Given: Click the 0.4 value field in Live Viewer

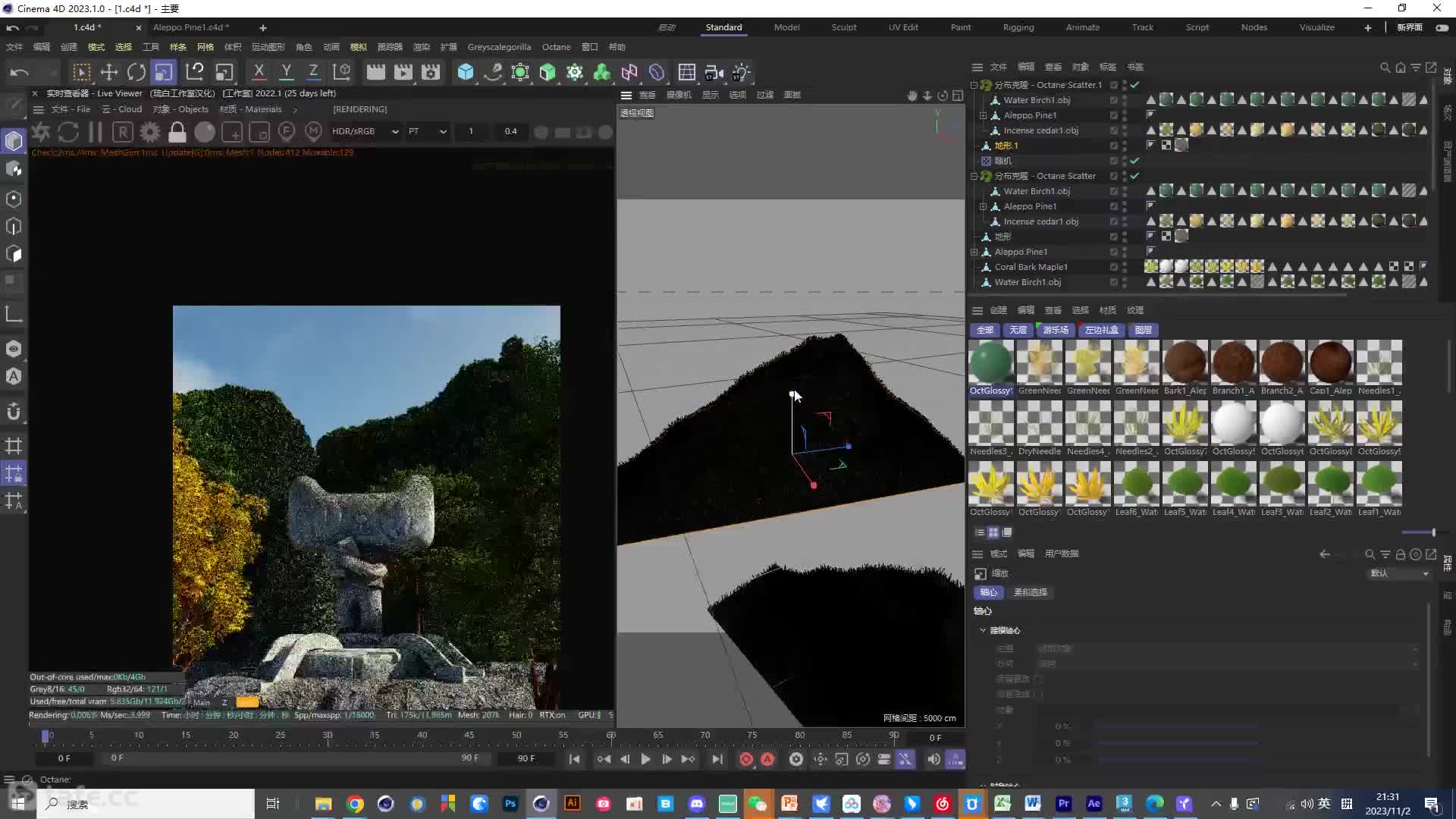Looking at the screenshot, I should (510, 131).
